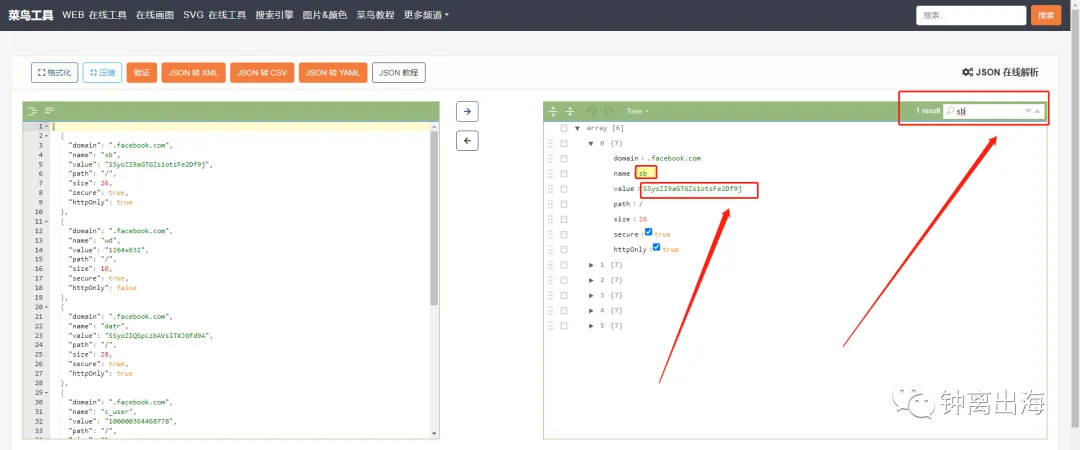Open action menu square of array [6] row

tap(564, 128)
